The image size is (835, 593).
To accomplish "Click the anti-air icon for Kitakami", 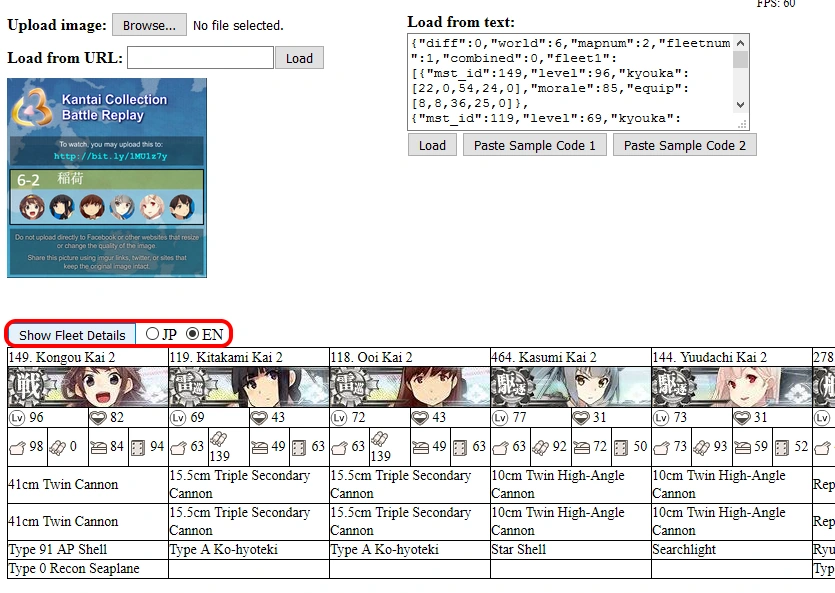I will 259,448.
